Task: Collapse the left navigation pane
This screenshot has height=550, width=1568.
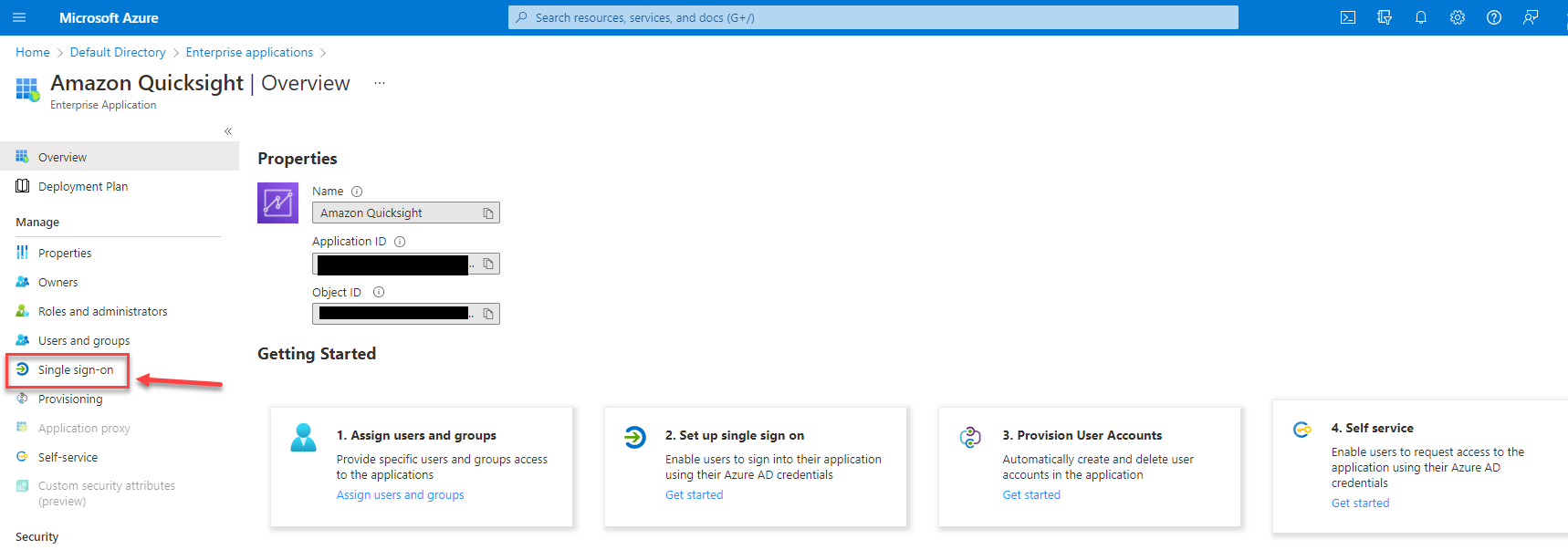Action: point(228,131)
